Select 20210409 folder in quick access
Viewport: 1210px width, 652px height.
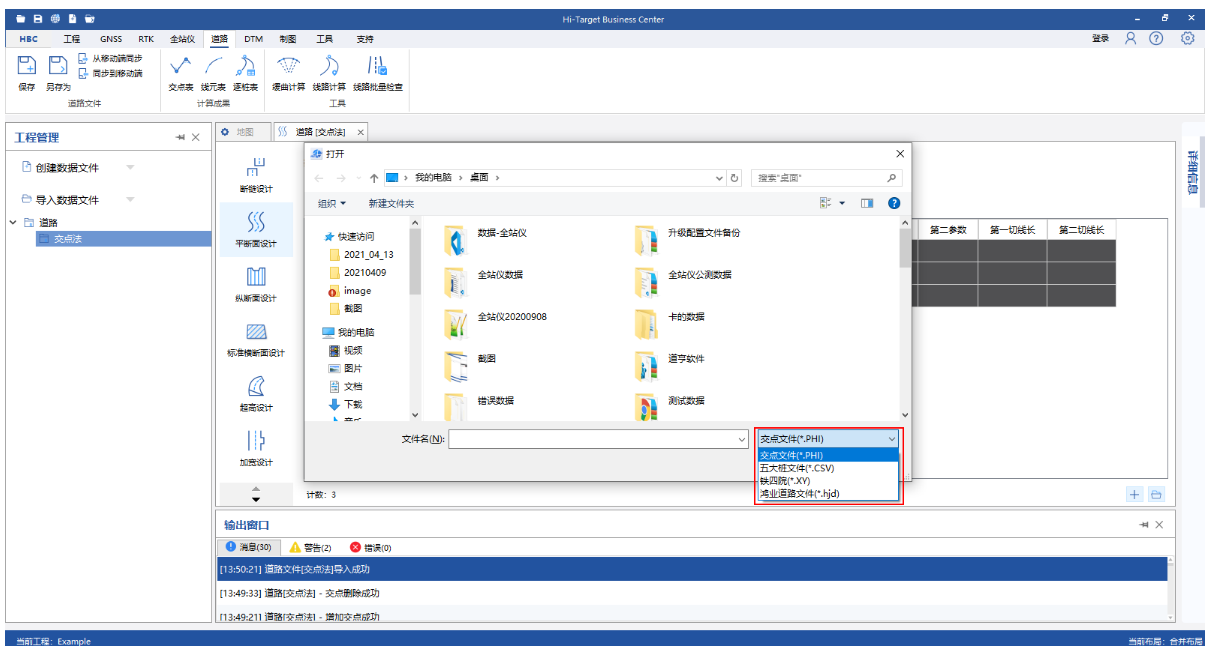coord(365,272)
